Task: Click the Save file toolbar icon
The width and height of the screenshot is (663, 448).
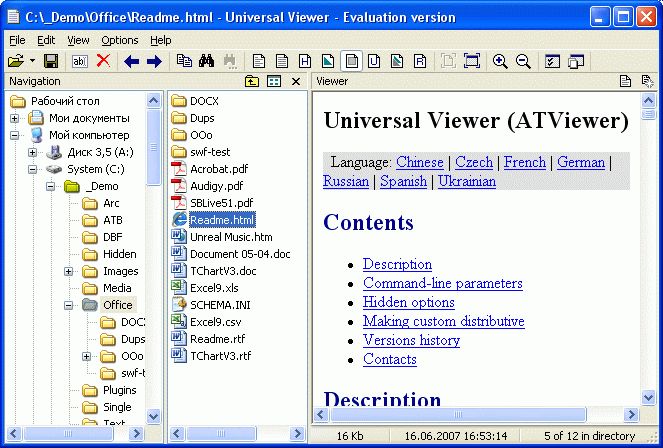Action: coord(50,62)
